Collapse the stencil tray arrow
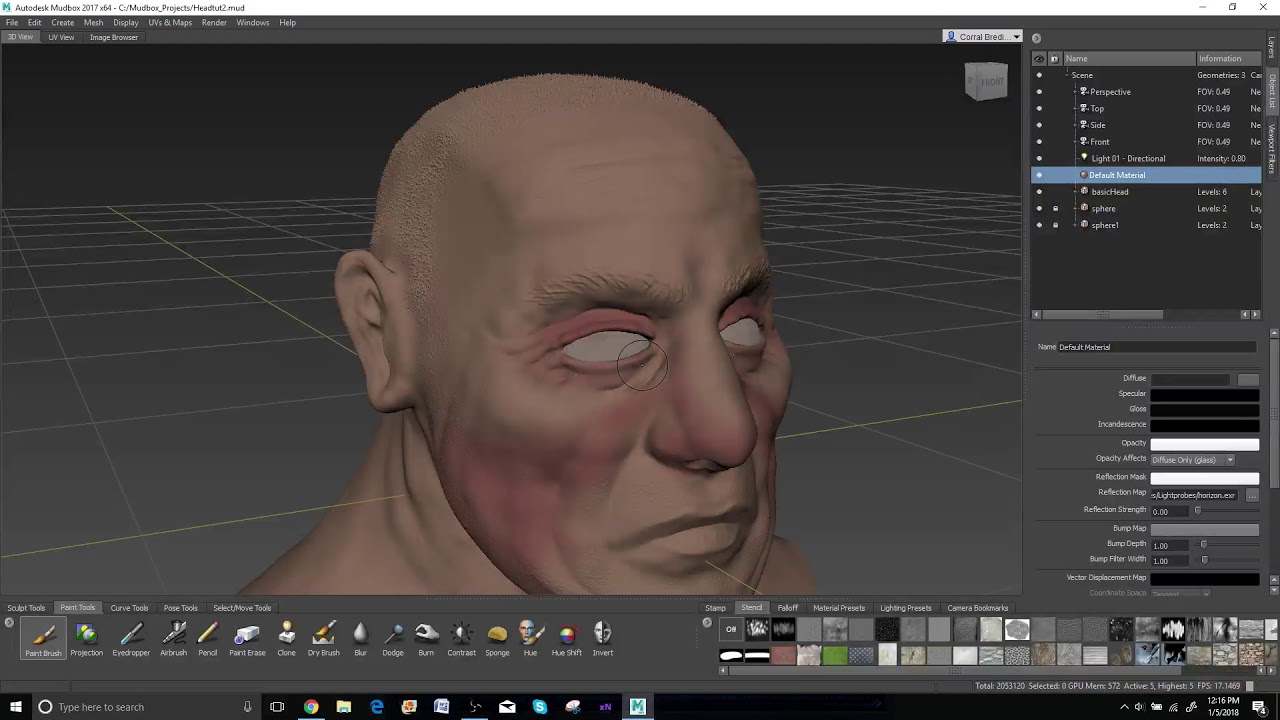Viewport: 1280px width, 720px height. click(707, 623)
